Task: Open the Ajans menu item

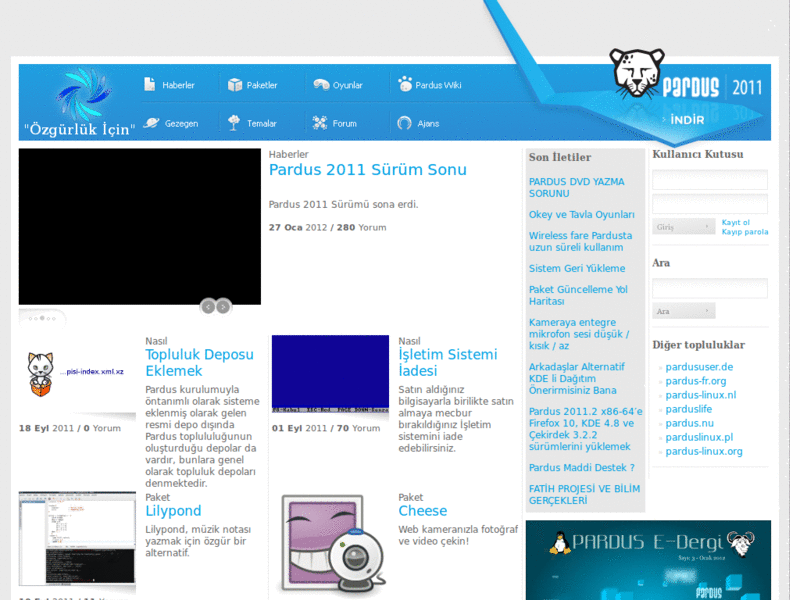Action: point(428,123)
